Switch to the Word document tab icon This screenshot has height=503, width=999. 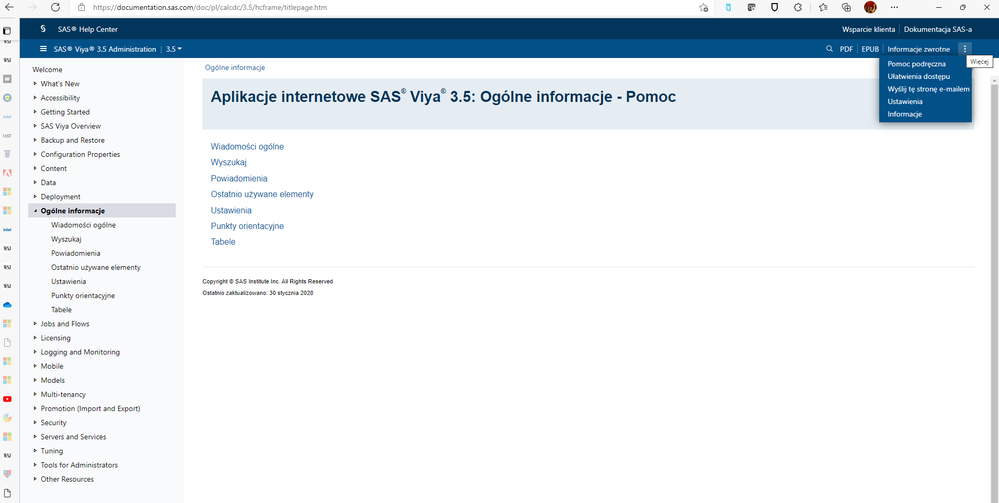tap(7, 78)
